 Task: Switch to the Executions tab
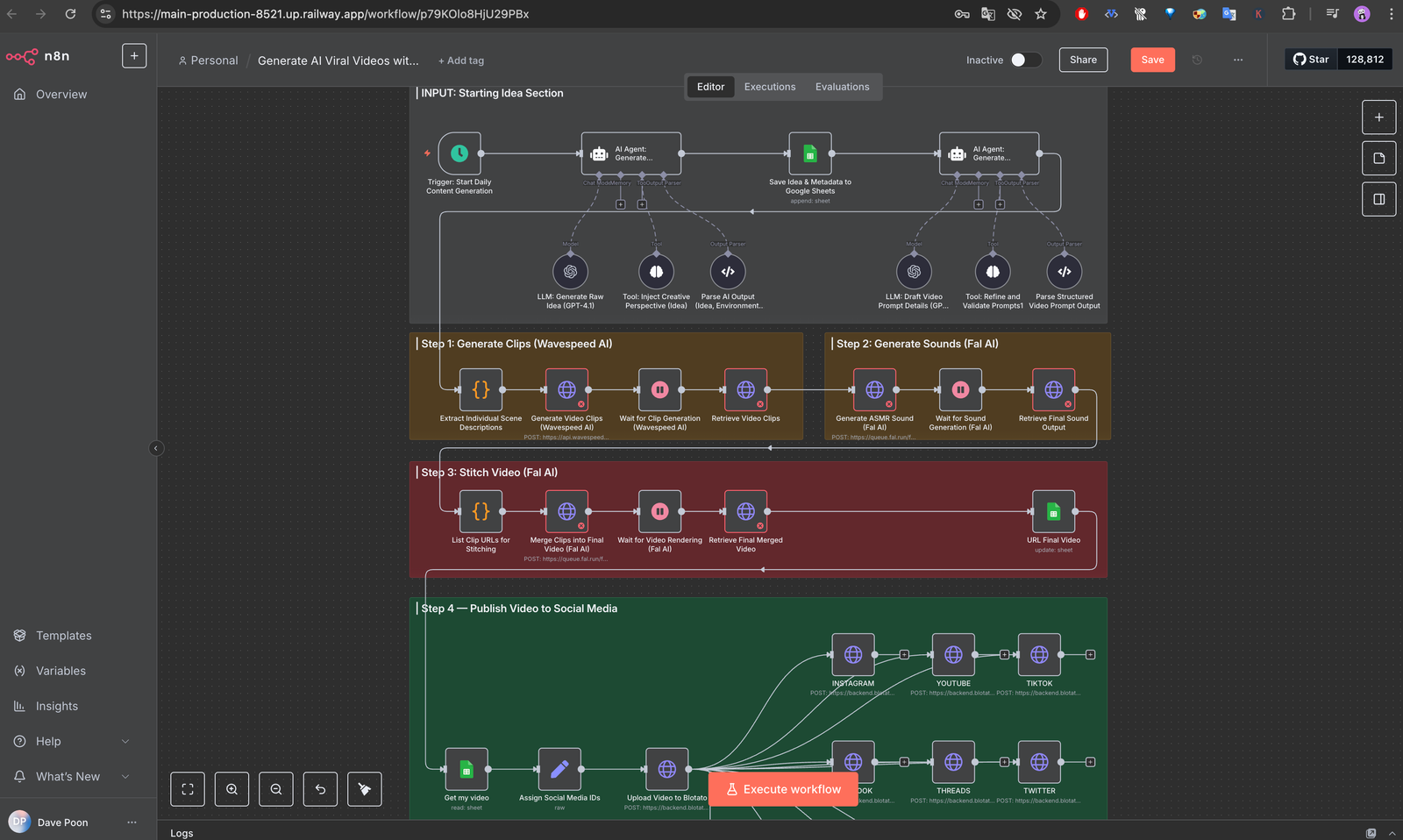[x=769, y=86]
